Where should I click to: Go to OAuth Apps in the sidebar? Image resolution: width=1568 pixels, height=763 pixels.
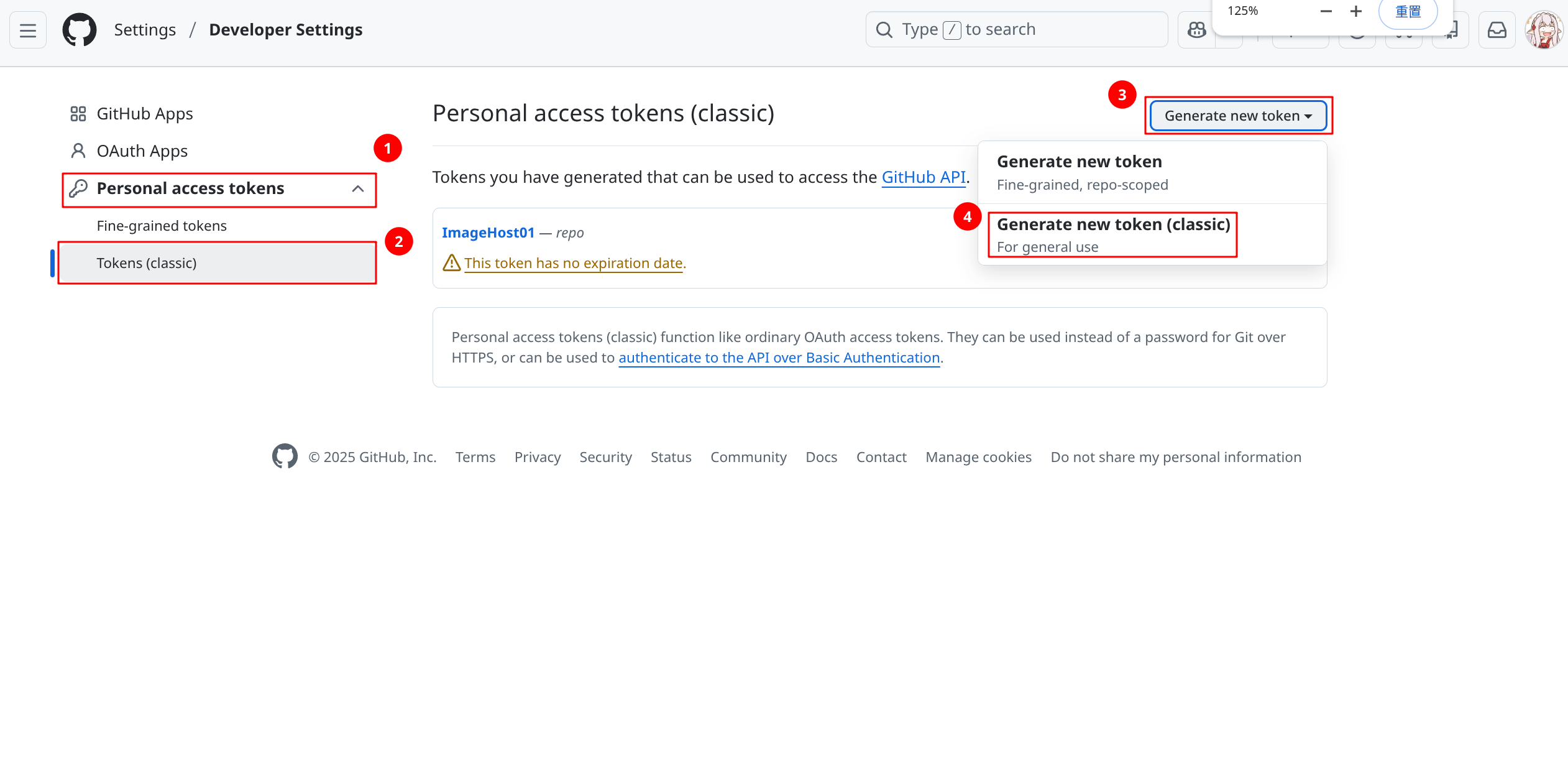pyautogui.click(x=142, y=151)
